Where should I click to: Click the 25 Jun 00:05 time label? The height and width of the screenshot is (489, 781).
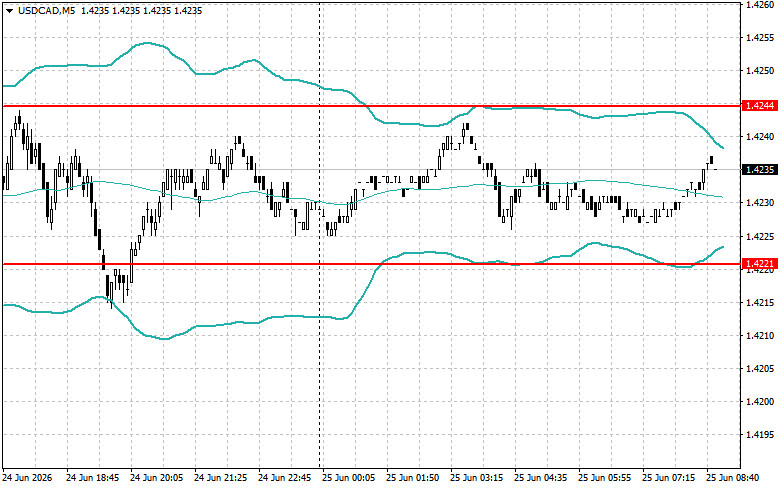tap(349, 478)
